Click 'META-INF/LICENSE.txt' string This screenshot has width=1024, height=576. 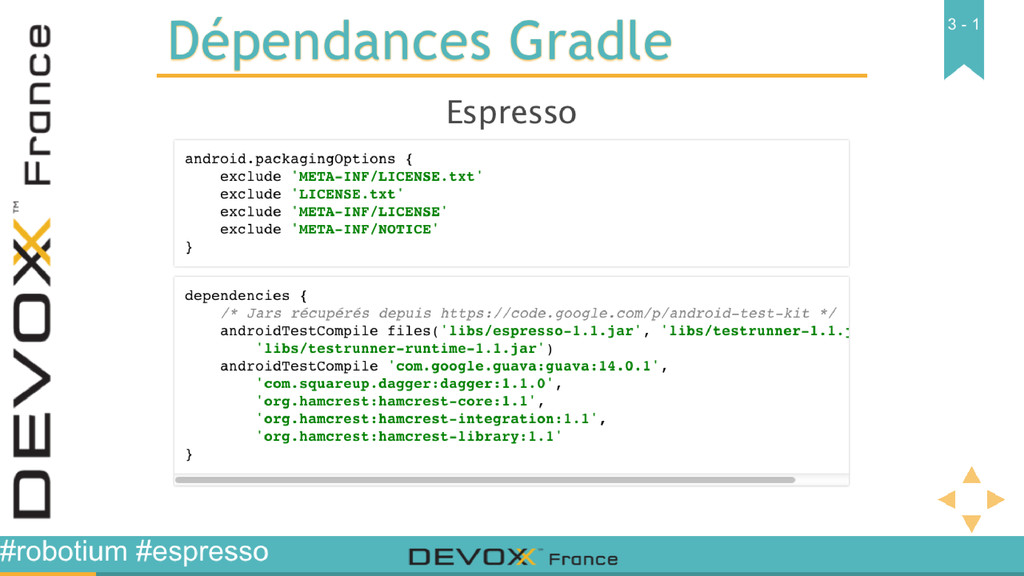[x=387, y=176]
